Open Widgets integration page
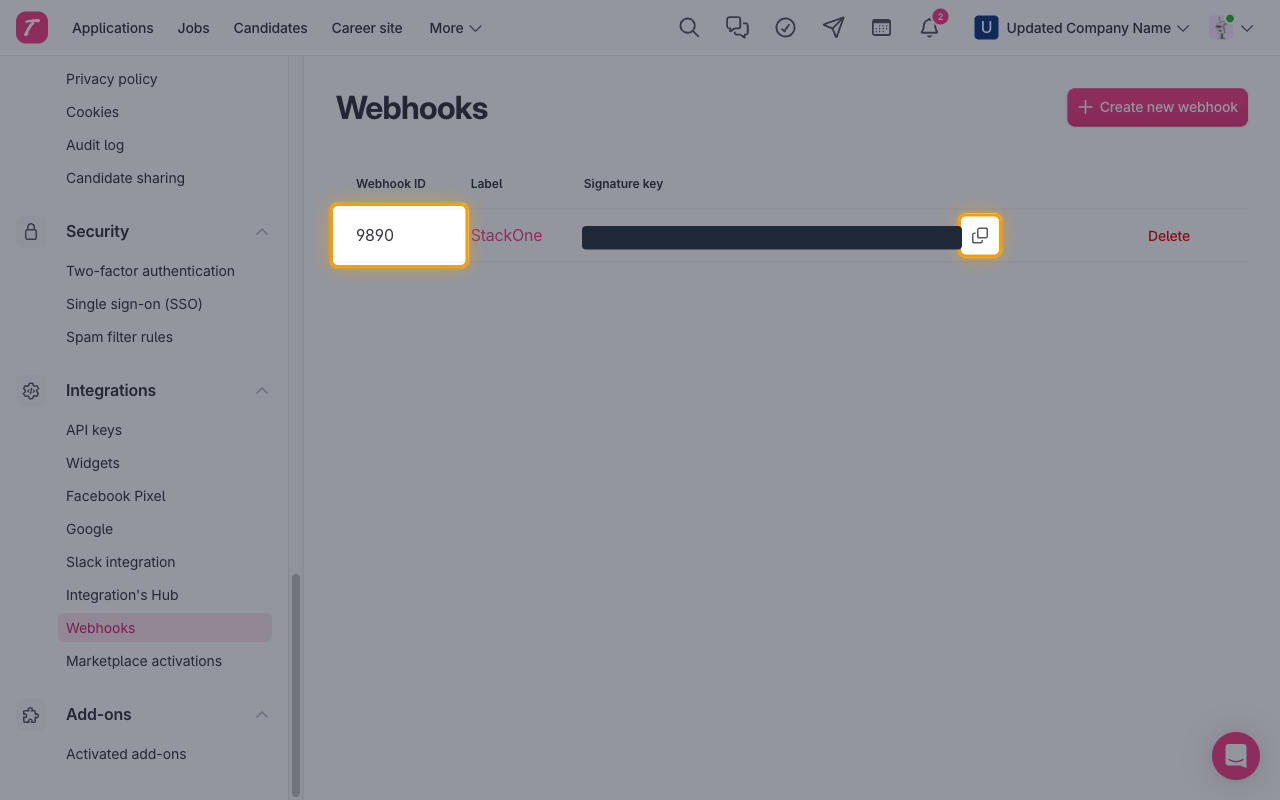The image size is (1280, 800). pyautogui.click(x=93, y=463)
